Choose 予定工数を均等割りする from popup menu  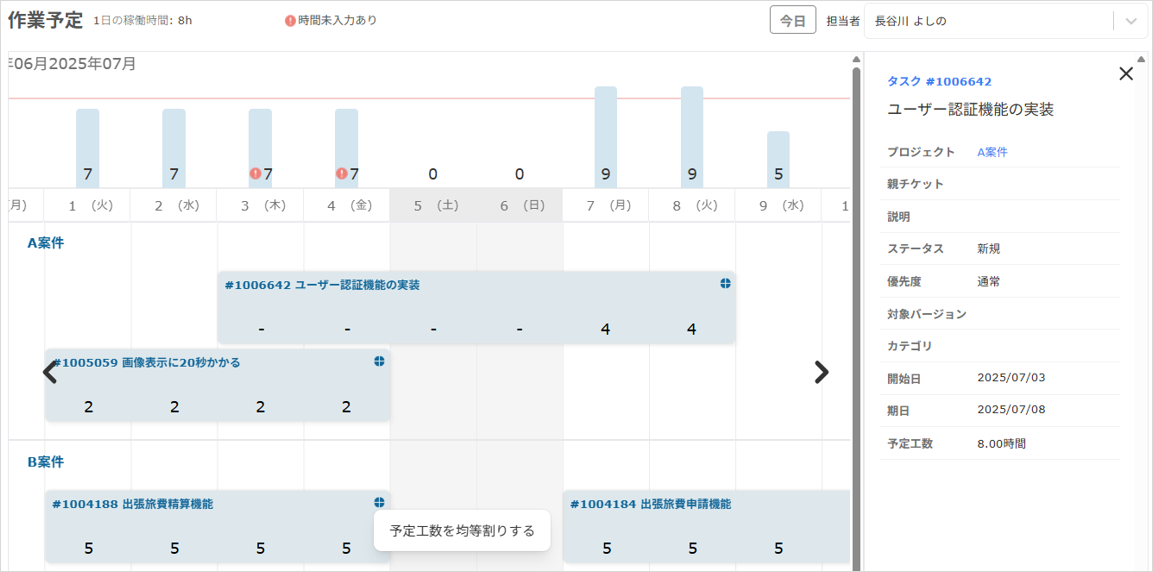[x=462, y=531]
